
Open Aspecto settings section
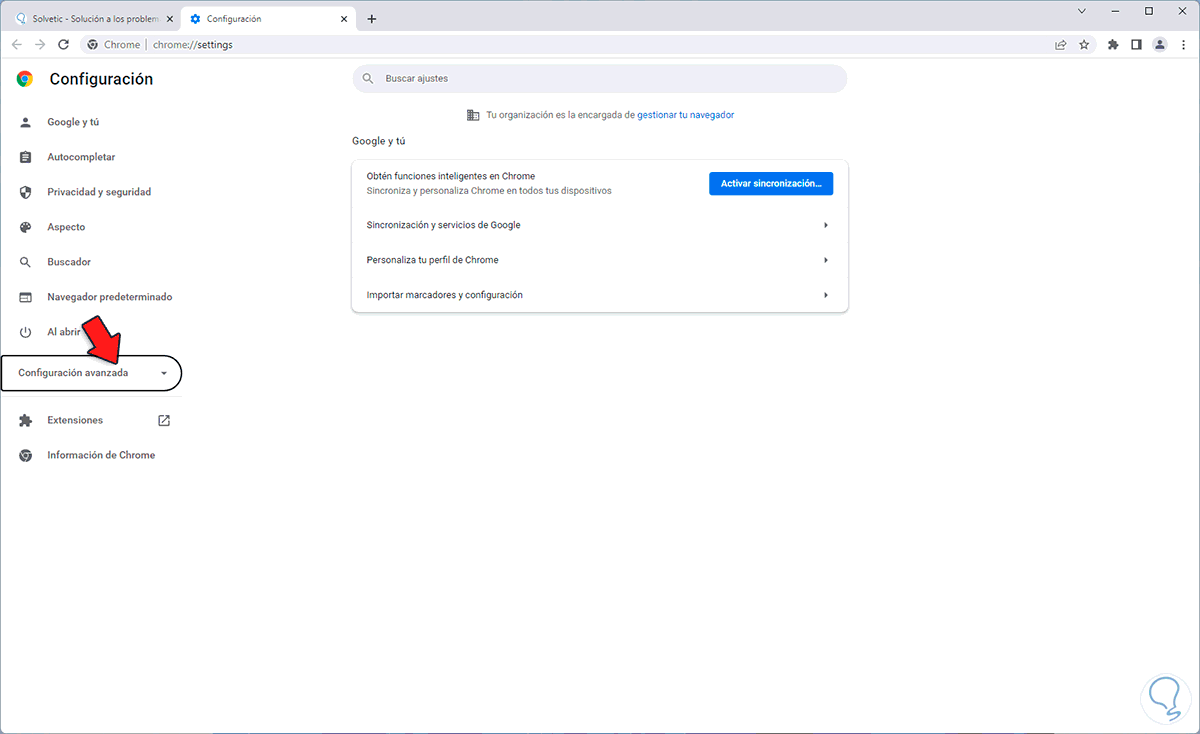[x=66, y=227]
